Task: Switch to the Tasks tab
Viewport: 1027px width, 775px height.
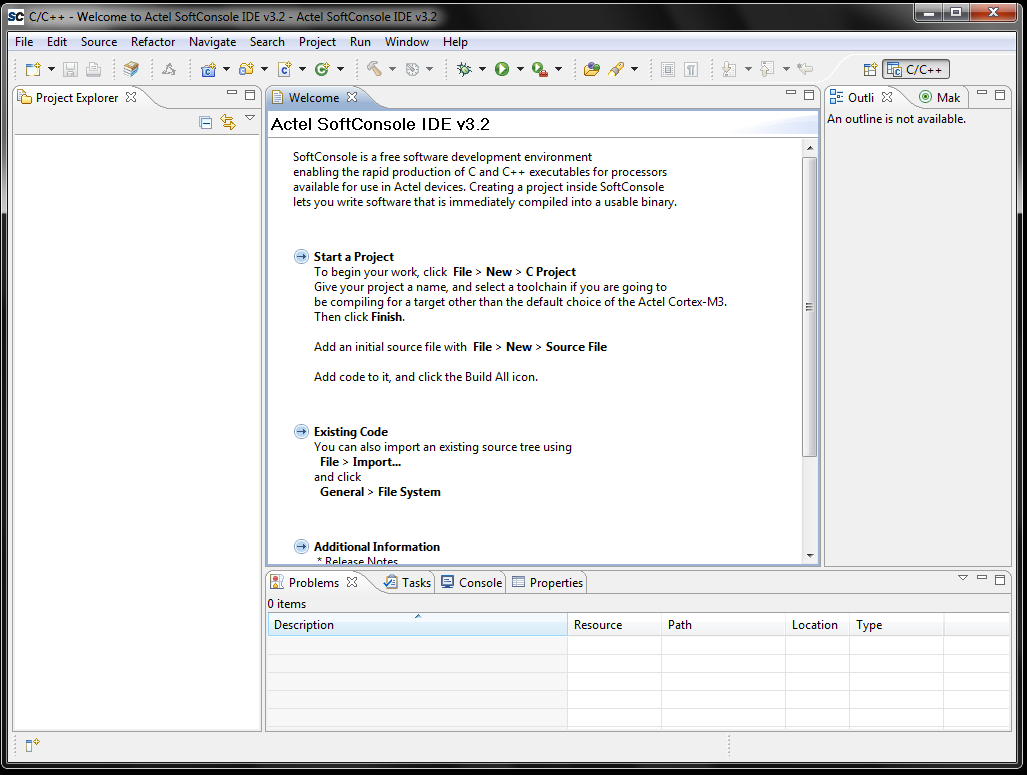Action: point(407,582)
